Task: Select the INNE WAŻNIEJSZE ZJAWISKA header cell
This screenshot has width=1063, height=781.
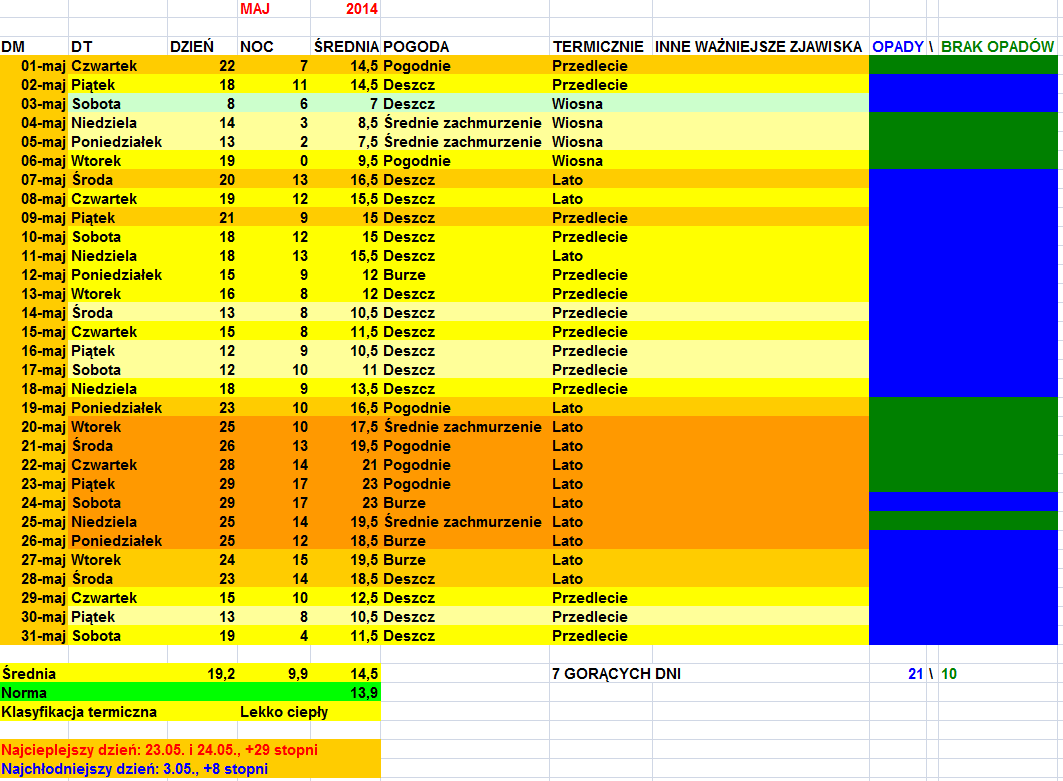Action: click(758, 46)
